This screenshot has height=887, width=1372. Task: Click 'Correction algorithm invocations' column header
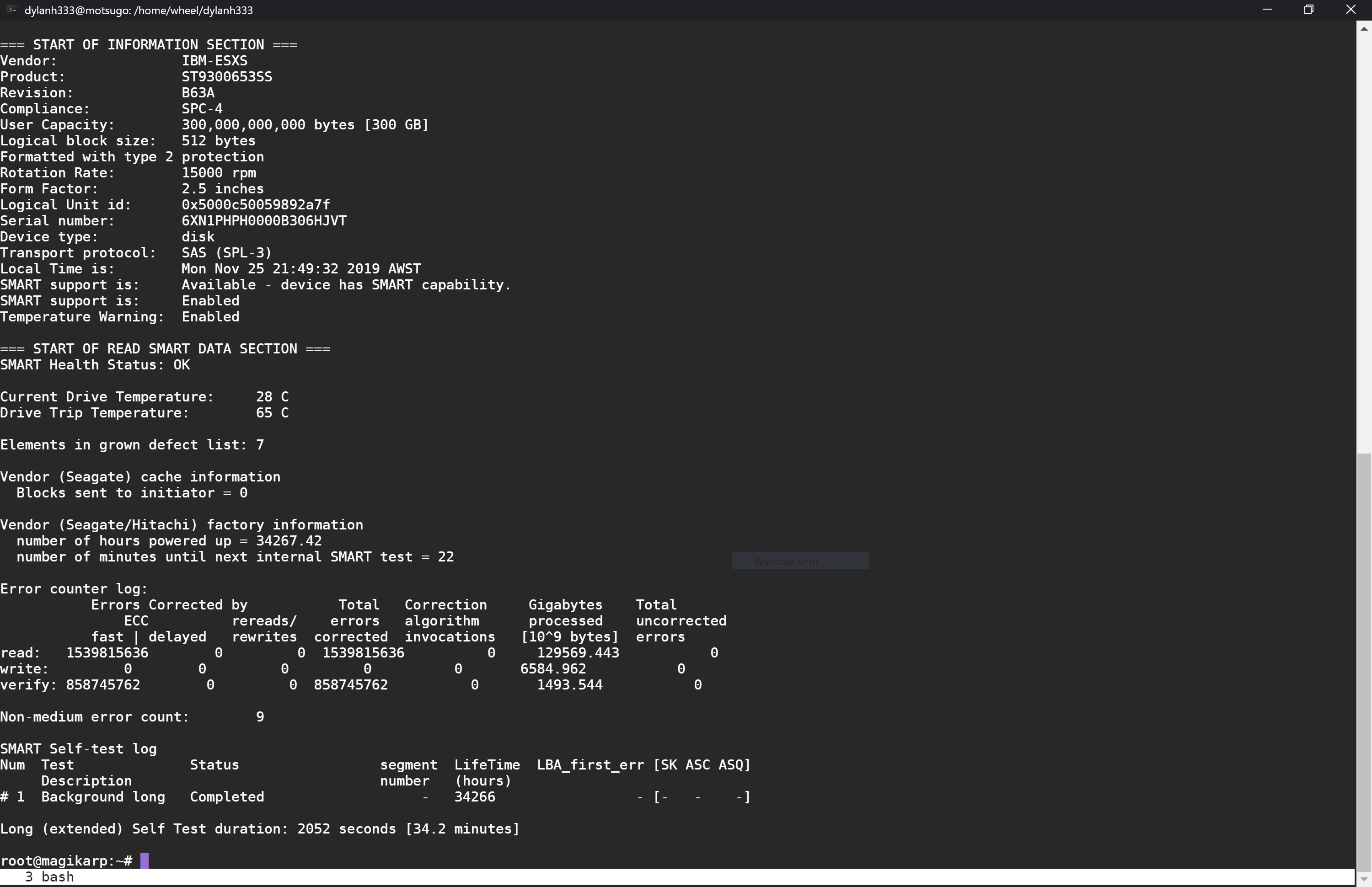point(450,621)
